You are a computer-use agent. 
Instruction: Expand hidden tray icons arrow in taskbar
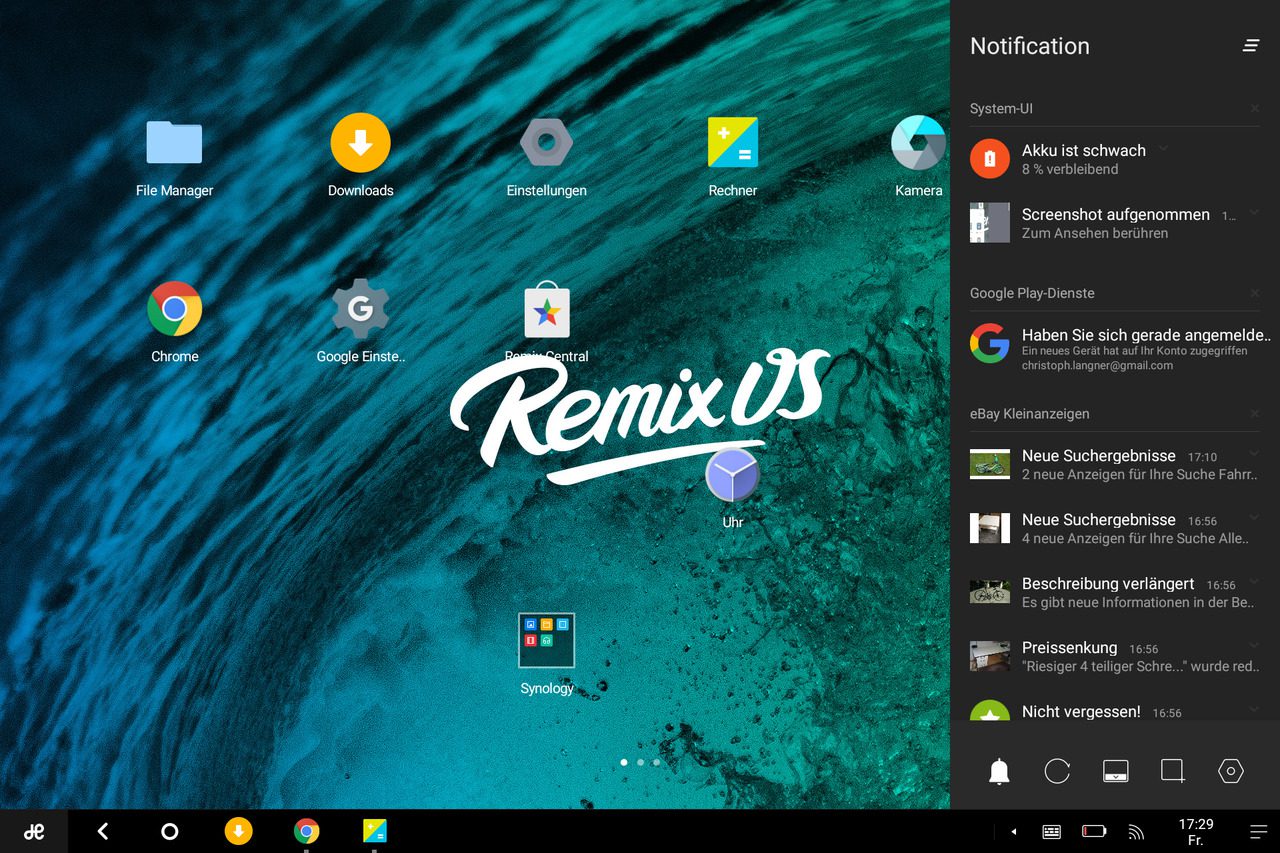1014,831
